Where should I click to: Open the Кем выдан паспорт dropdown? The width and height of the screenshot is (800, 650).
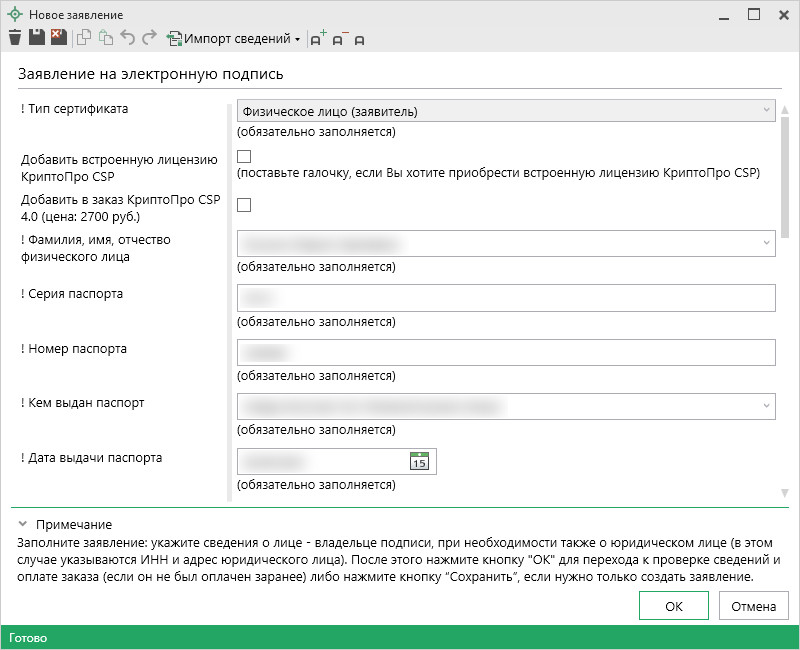(x=766, y=406)
